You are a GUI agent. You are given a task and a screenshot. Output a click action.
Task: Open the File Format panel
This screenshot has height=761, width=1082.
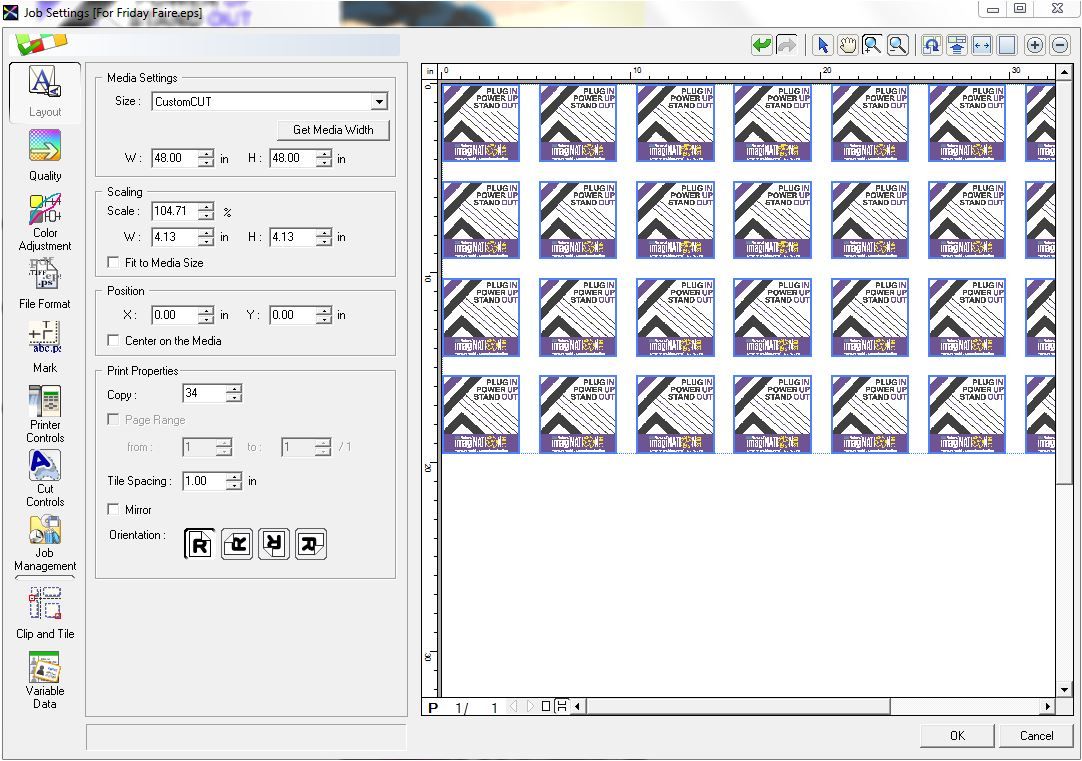(45, 284)
